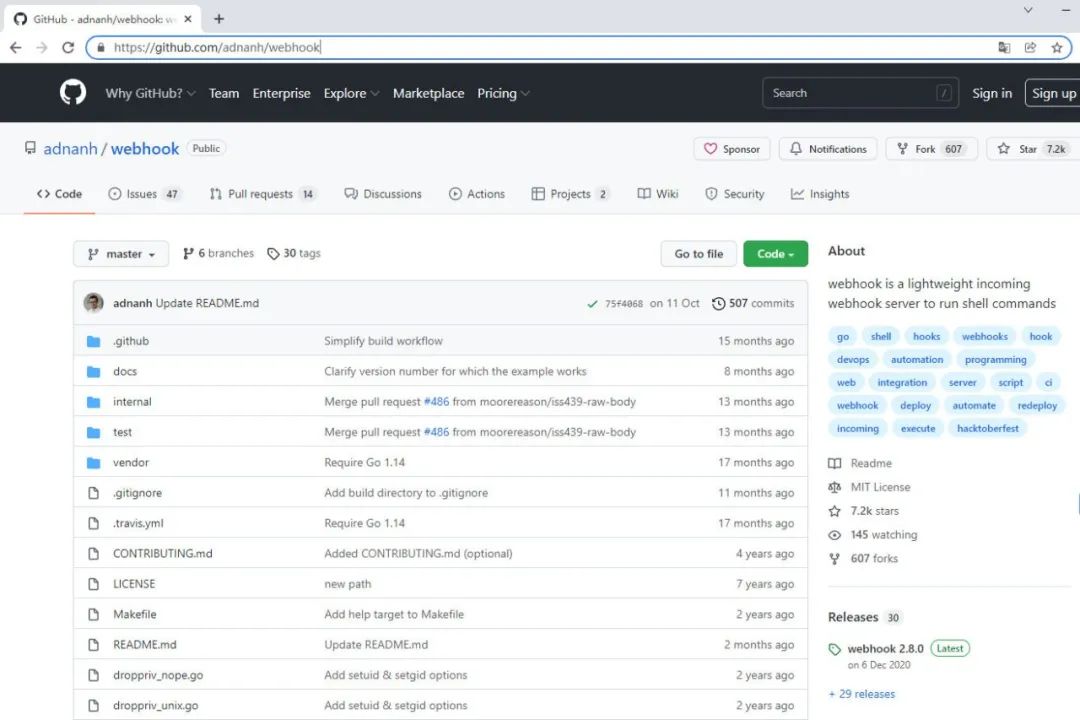
Task: Open the adnanh owner profile link
Action: point(70,149)
